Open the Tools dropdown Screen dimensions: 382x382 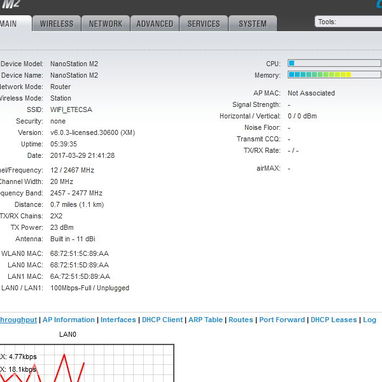coord(348,22)
